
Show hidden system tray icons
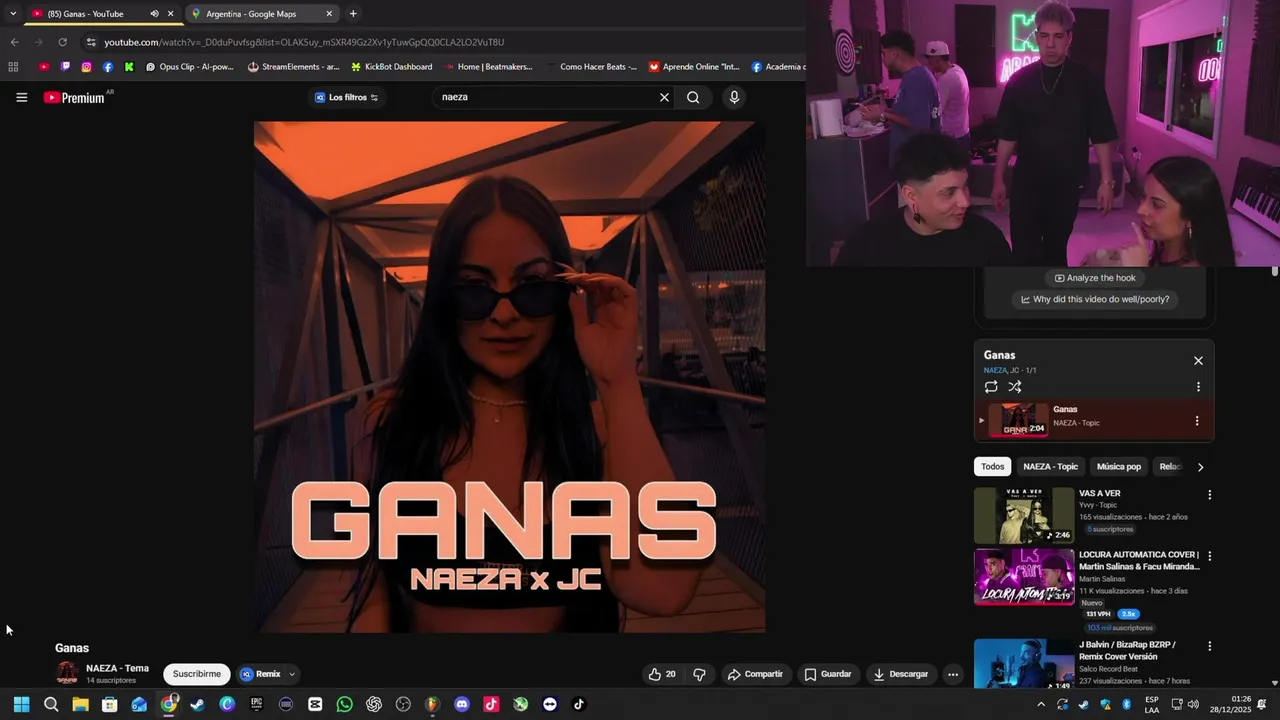(x=1041, y=704)
